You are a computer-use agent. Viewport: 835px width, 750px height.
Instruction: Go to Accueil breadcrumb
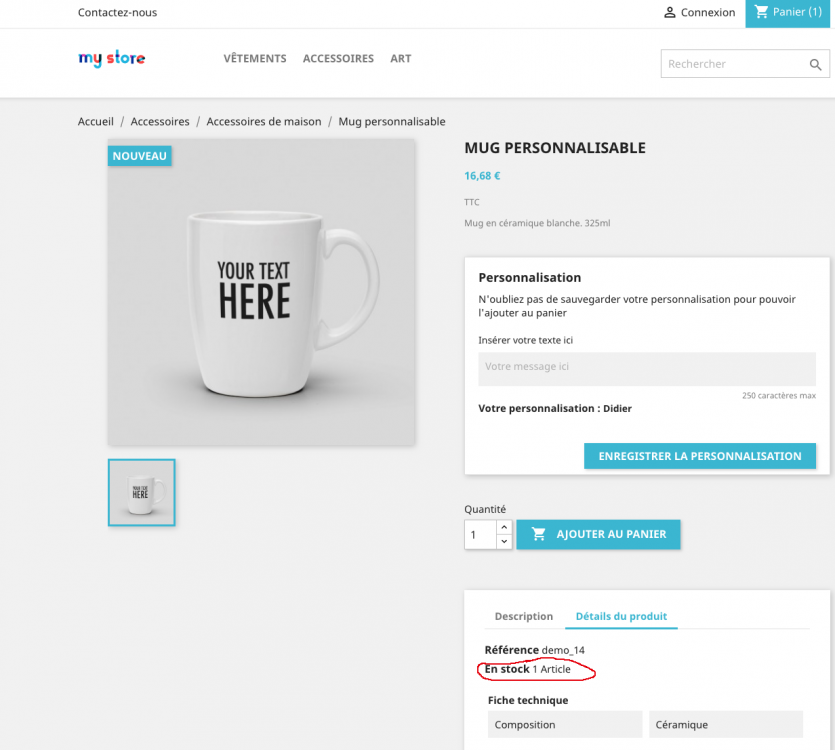(x=96, y=121)
